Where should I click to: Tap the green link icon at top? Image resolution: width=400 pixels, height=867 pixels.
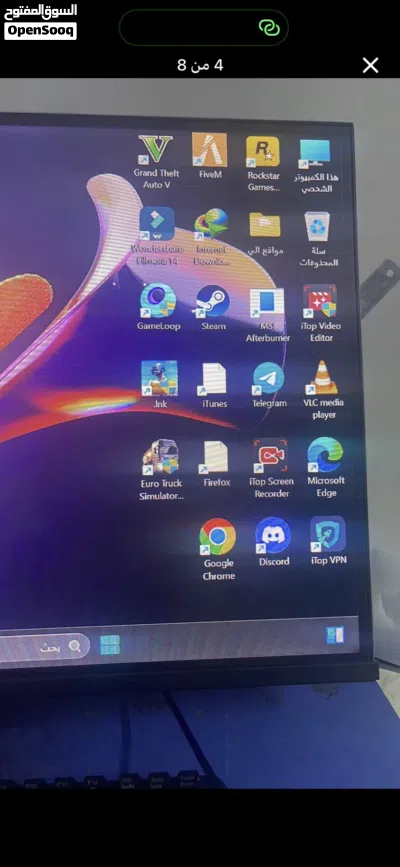coord(270,28)
